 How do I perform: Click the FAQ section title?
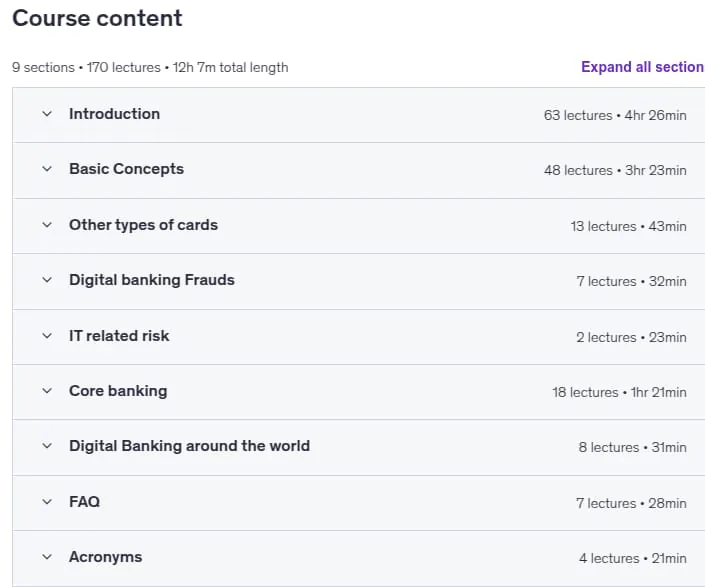(x=84, y=502)
